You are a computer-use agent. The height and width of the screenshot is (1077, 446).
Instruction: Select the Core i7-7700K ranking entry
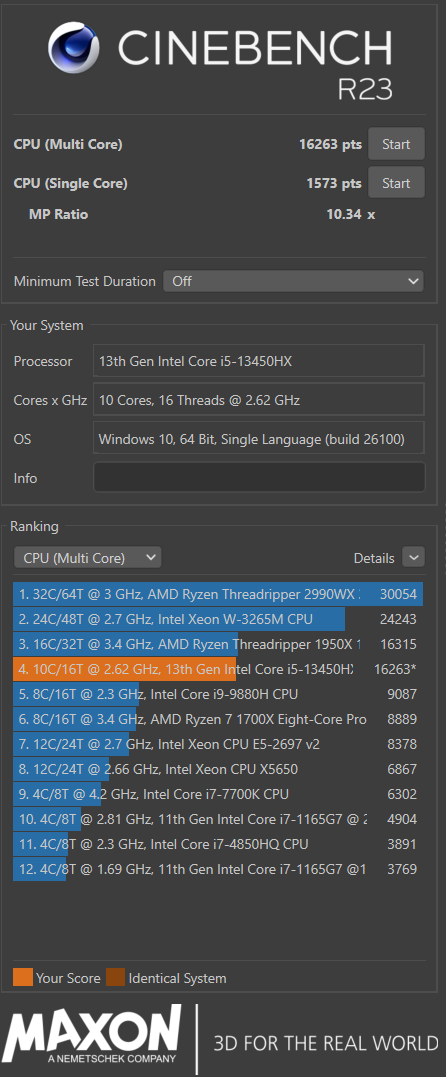(218, 794)
